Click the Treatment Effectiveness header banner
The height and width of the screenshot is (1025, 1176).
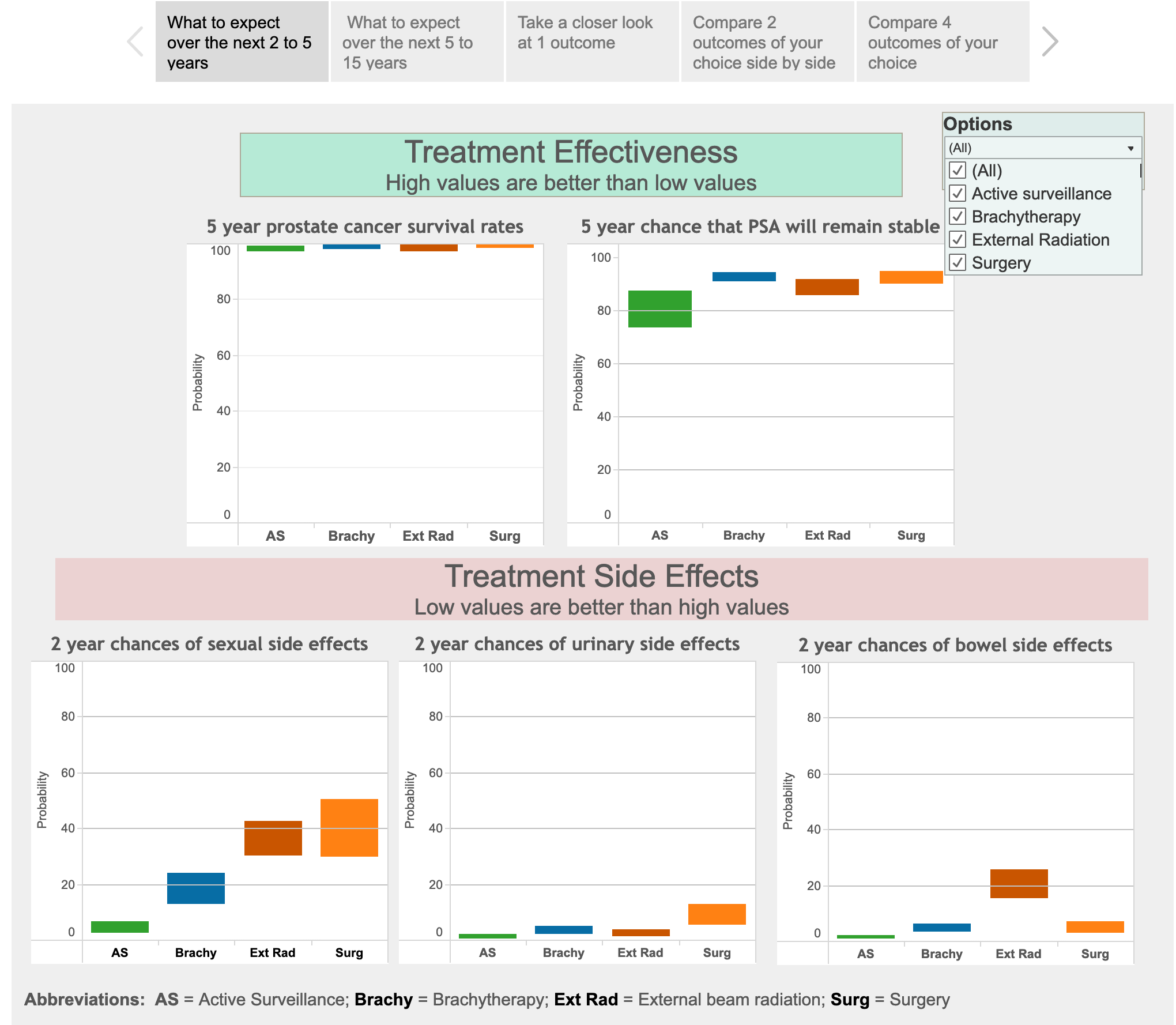[571, 165]
